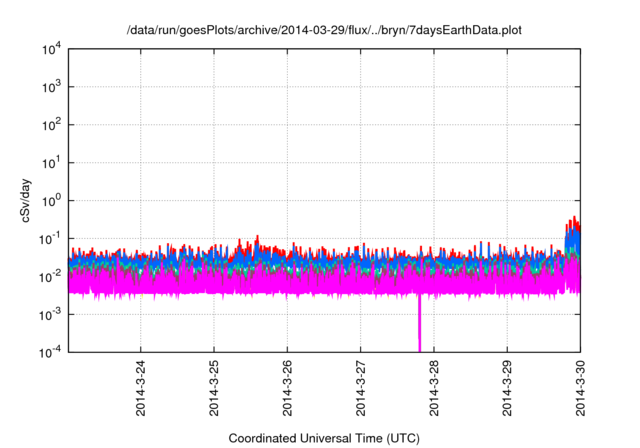Select the 10^2 y-axis tick label

click(x=51, y=125)
